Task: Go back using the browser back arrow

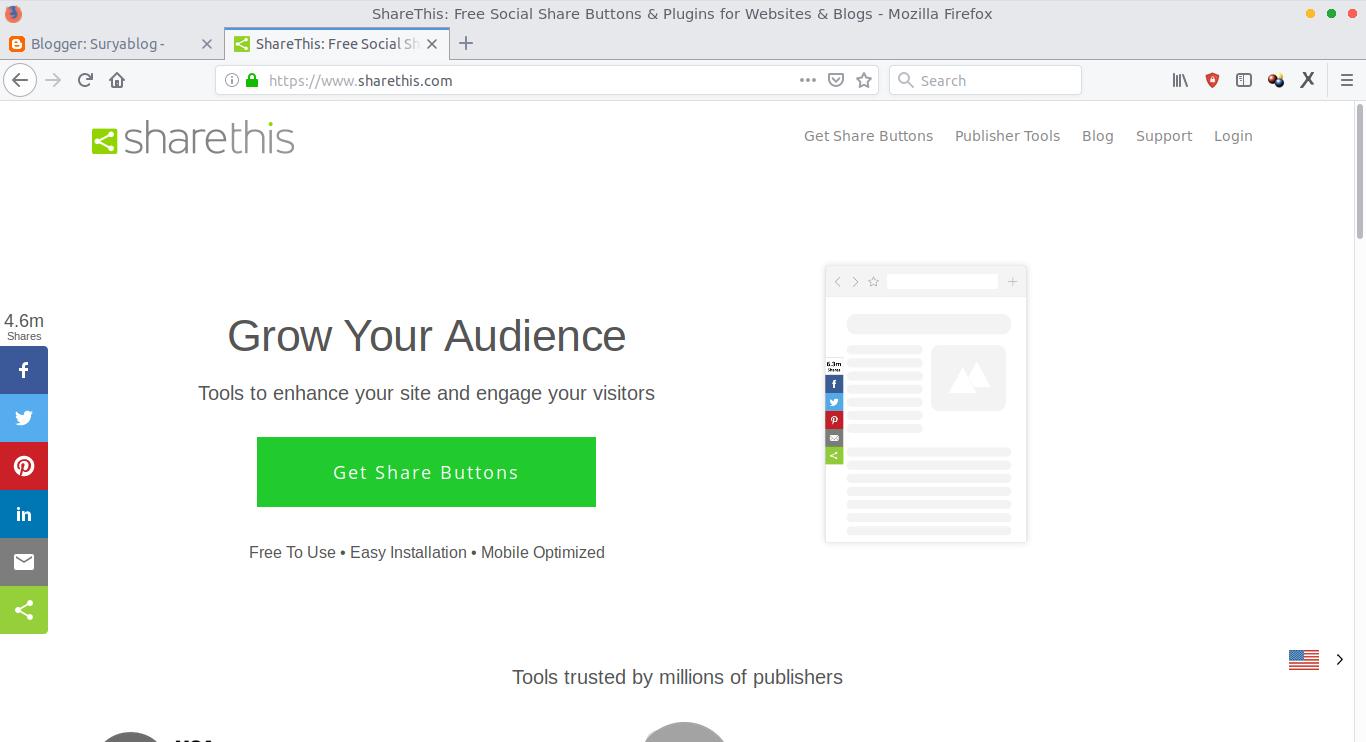Action: point(20,80)
